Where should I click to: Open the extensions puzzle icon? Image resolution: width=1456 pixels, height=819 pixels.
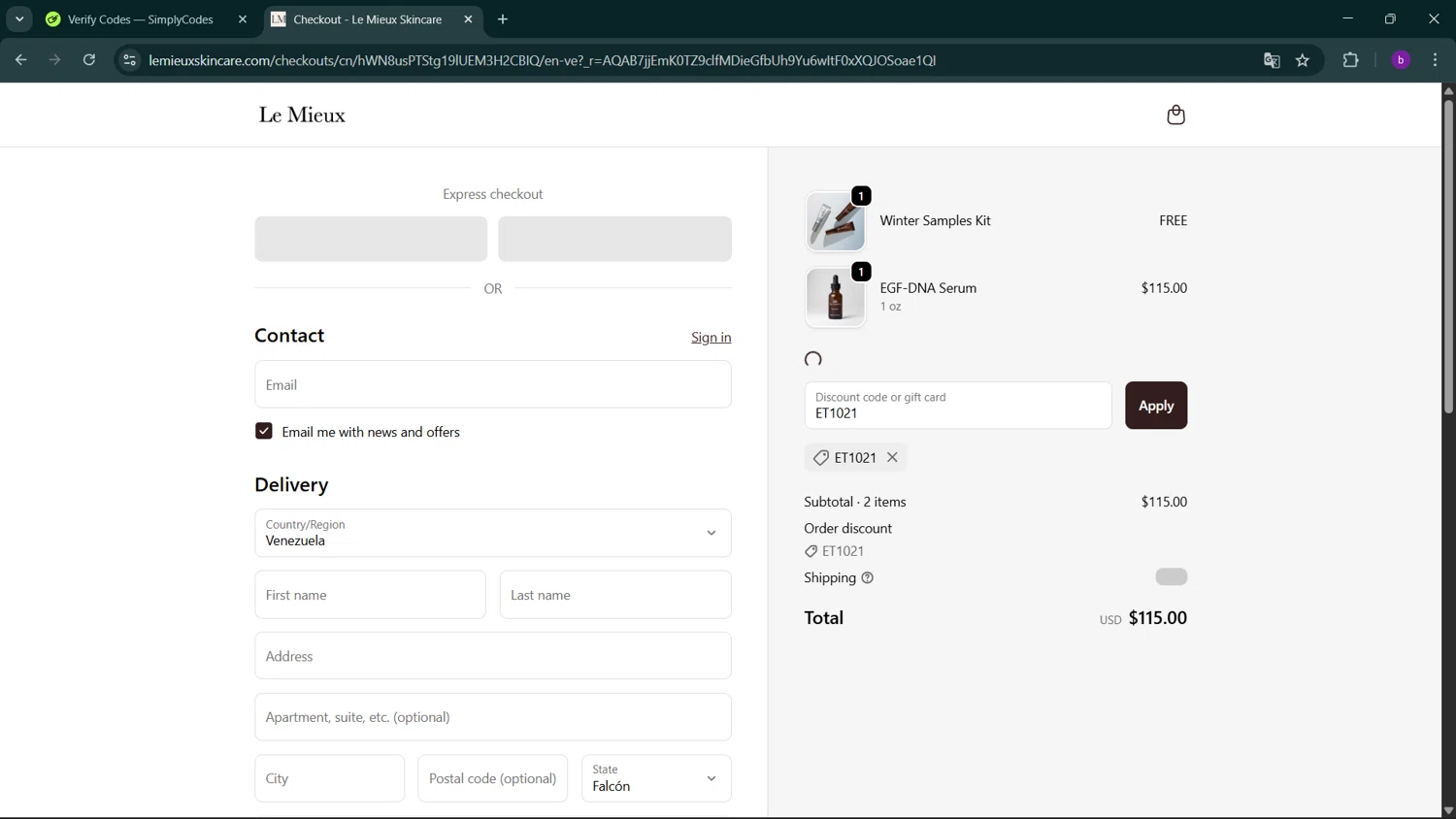coord(1350,60)
